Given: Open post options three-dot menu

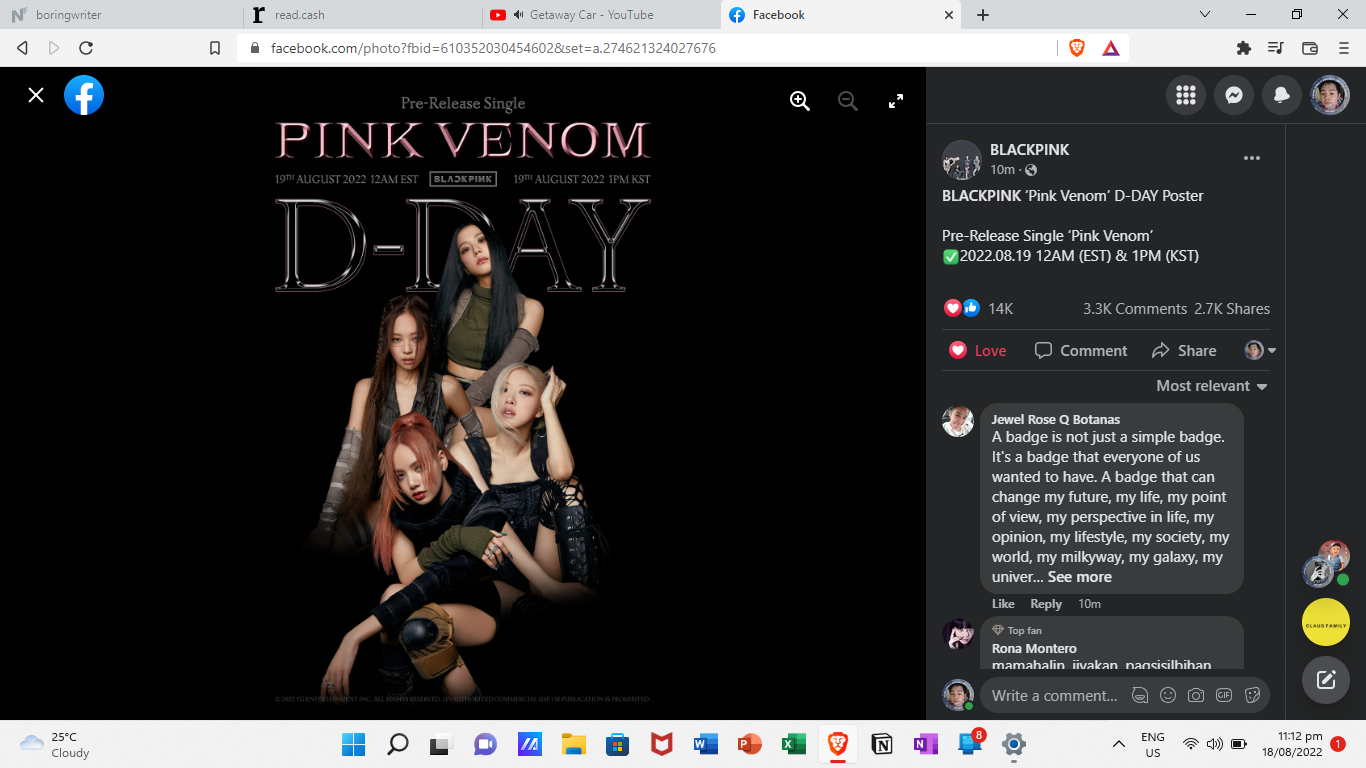Looking at the screenshot, I should tap(1252, 158).
